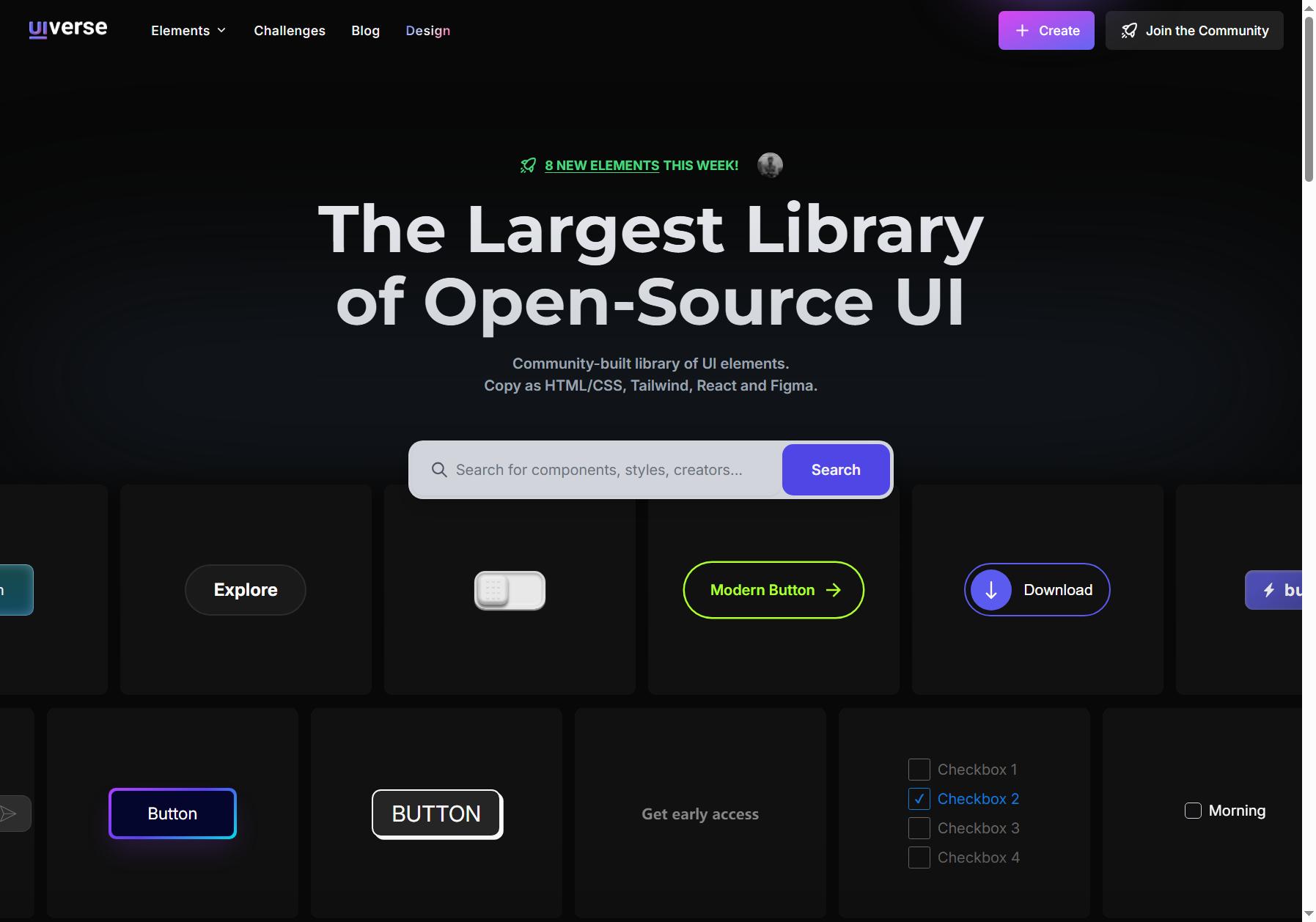The width and height of the screenshot is (1316, 922).
Task: Click the arrow icon on Modern Button
Action: pyautogui.click(x=834, y=590)
